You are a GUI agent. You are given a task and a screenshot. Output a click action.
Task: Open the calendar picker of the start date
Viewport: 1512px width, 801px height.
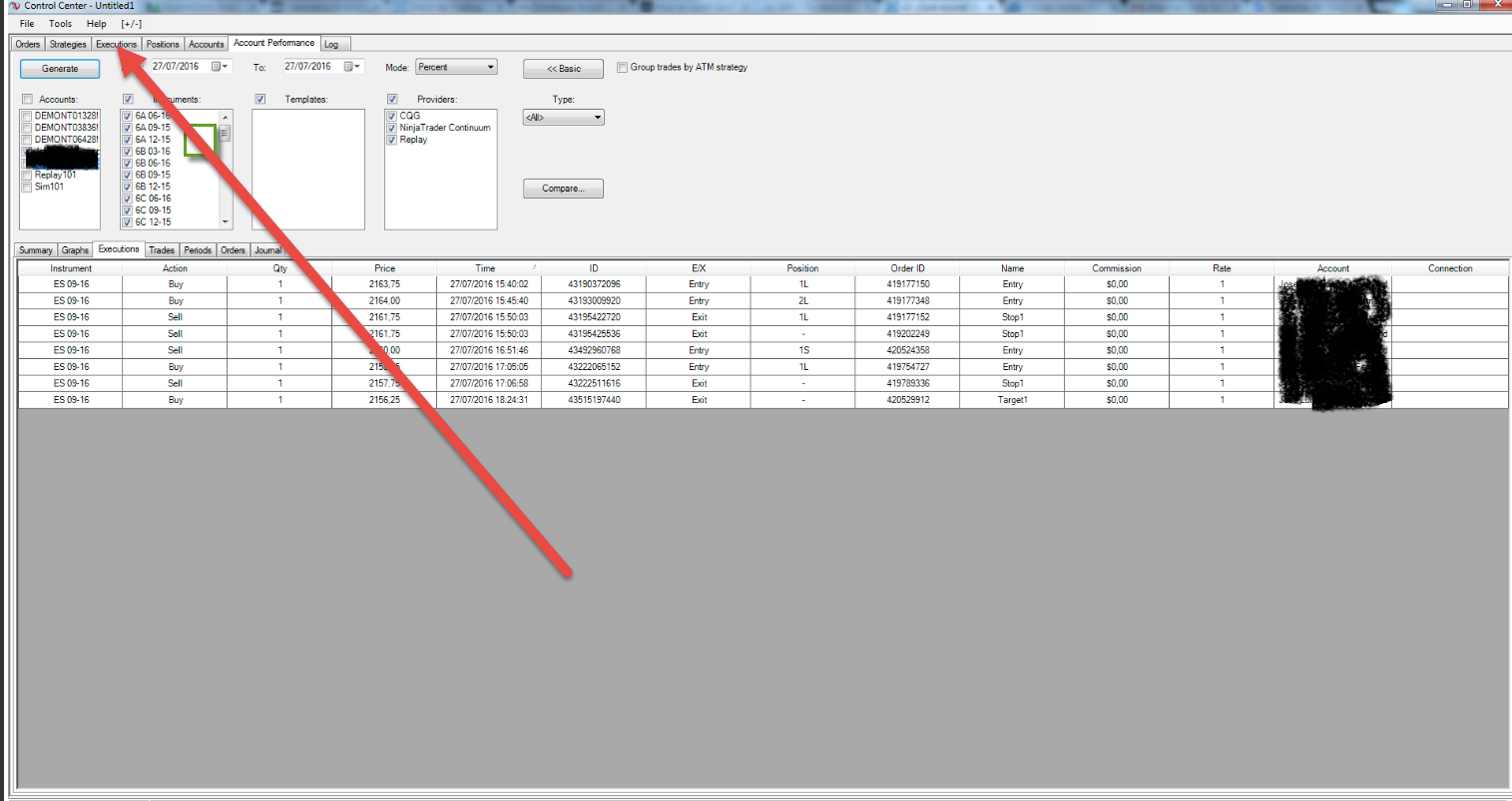point(221,67)
